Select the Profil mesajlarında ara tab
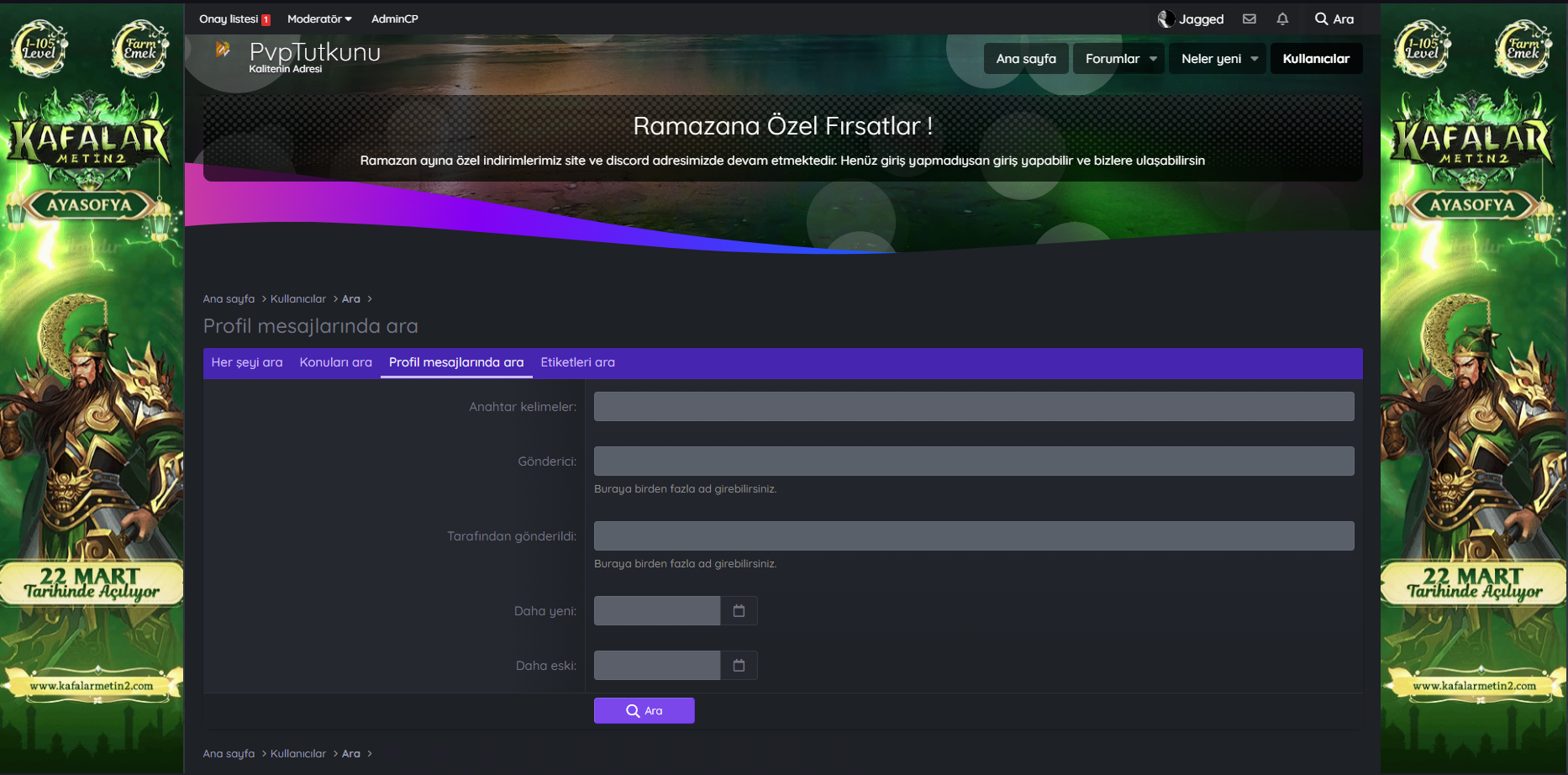Viewport: 1568px width, 775px height. point(456,362)
